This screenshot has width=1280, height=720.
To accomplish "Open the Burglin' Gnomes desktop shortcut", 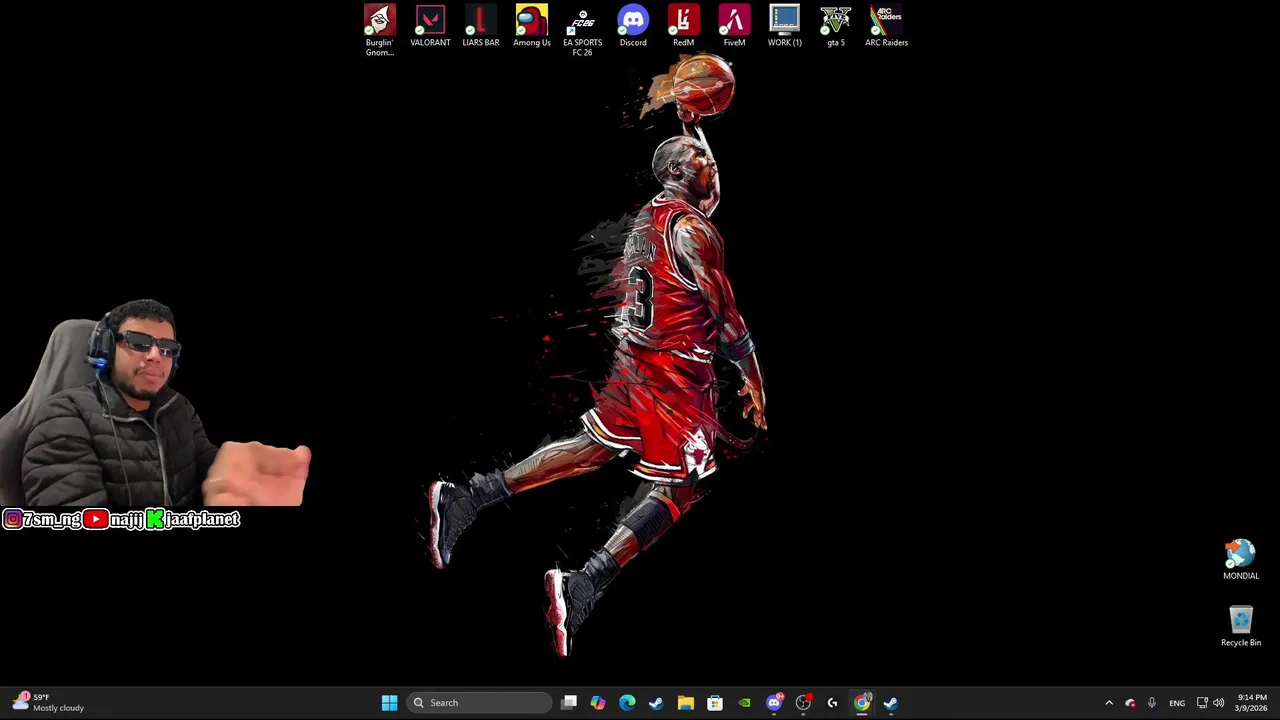I will [379, 30].
